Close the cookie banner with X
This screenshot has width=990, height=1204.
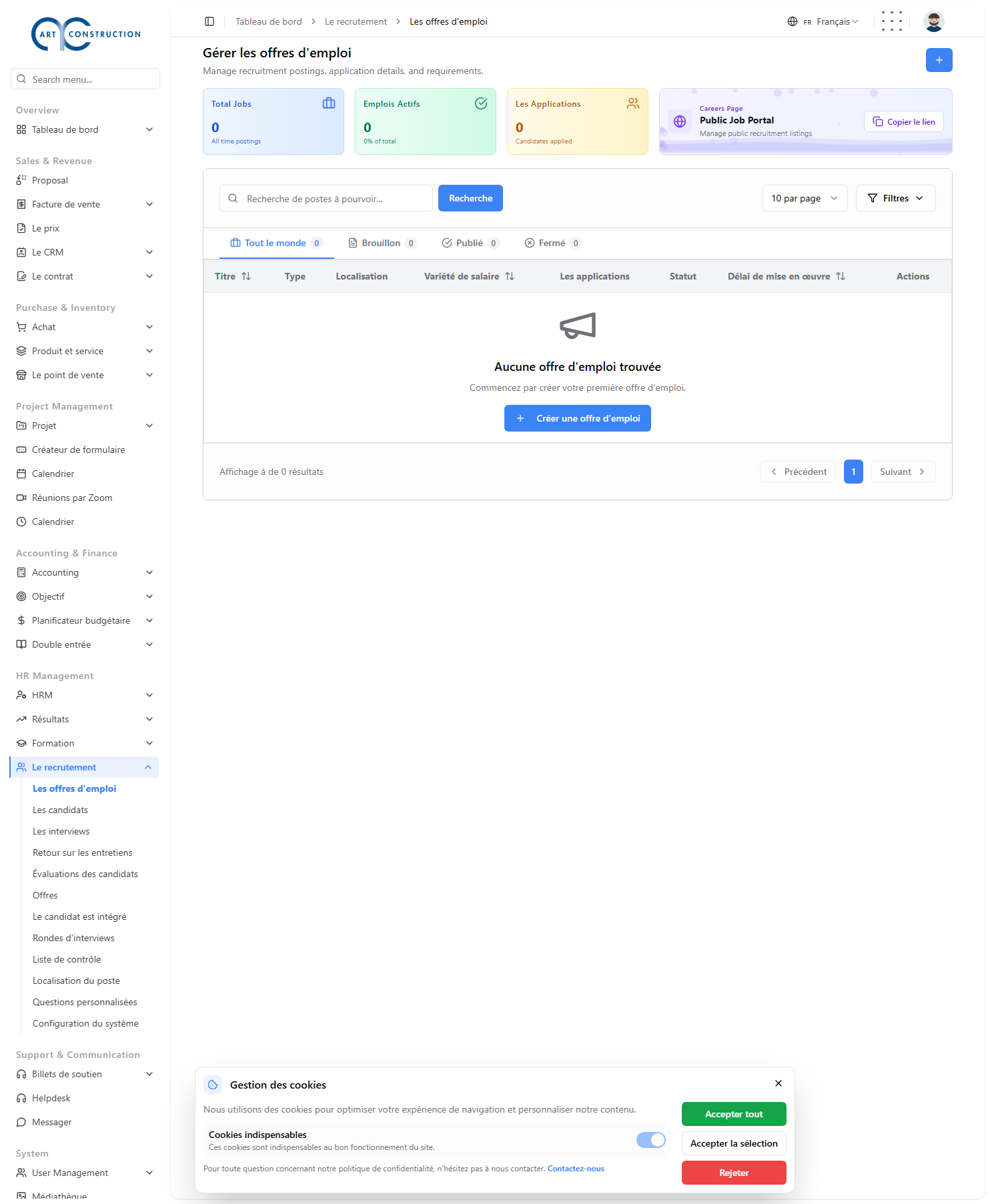pos(779,1083)
